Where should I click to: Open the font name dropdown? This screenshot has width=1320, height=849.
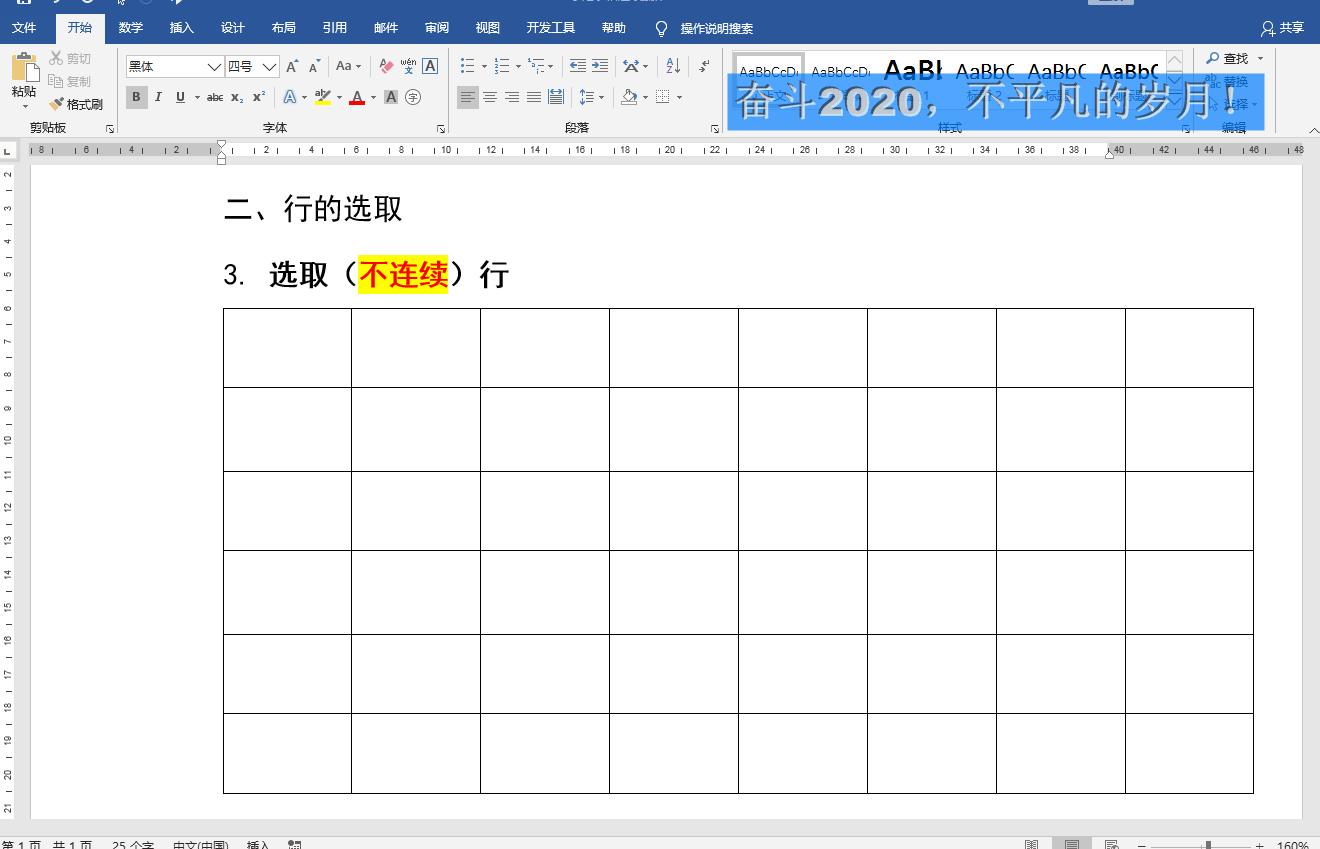click(216, 65)
